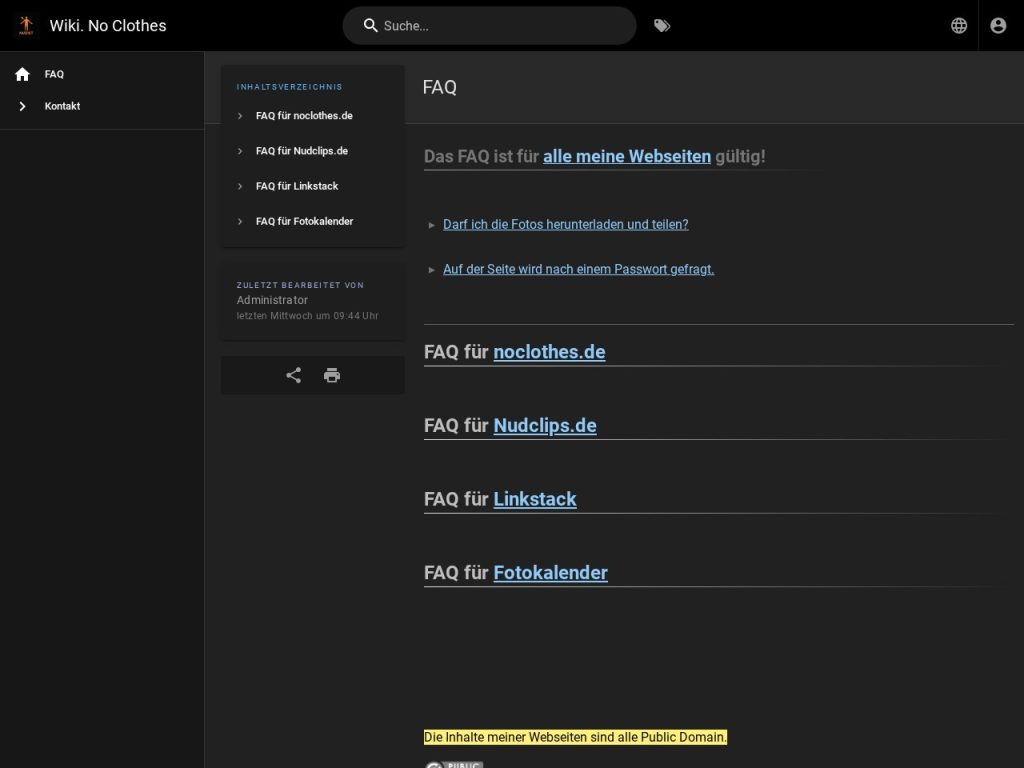This screenshot has width=1024, height=768.
Task: Expand 'Auf der Seite wird nach einem Passwort' question
Action: [x=578, y=269]
